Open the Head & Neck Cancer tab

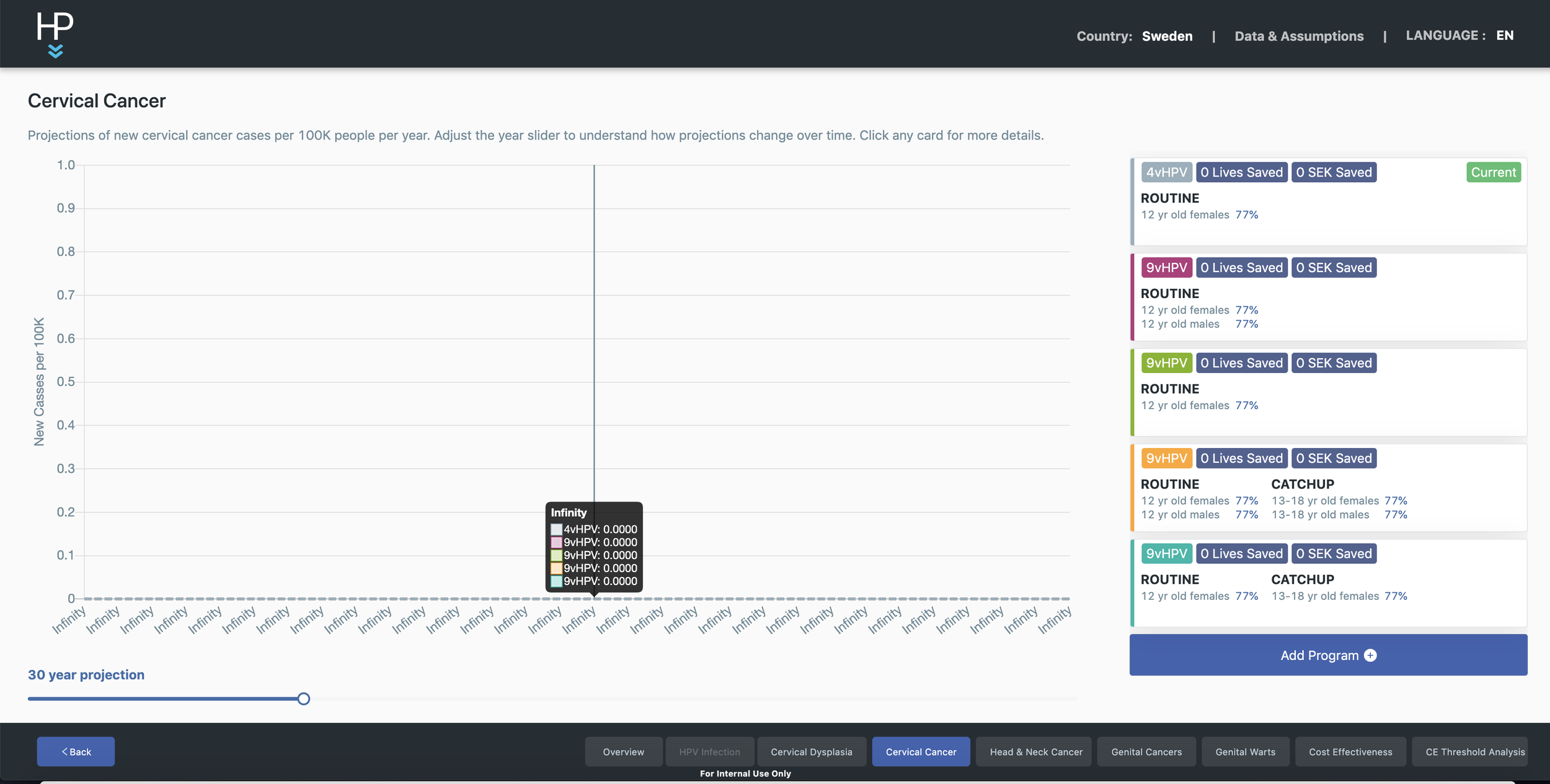pos(1035,751)
